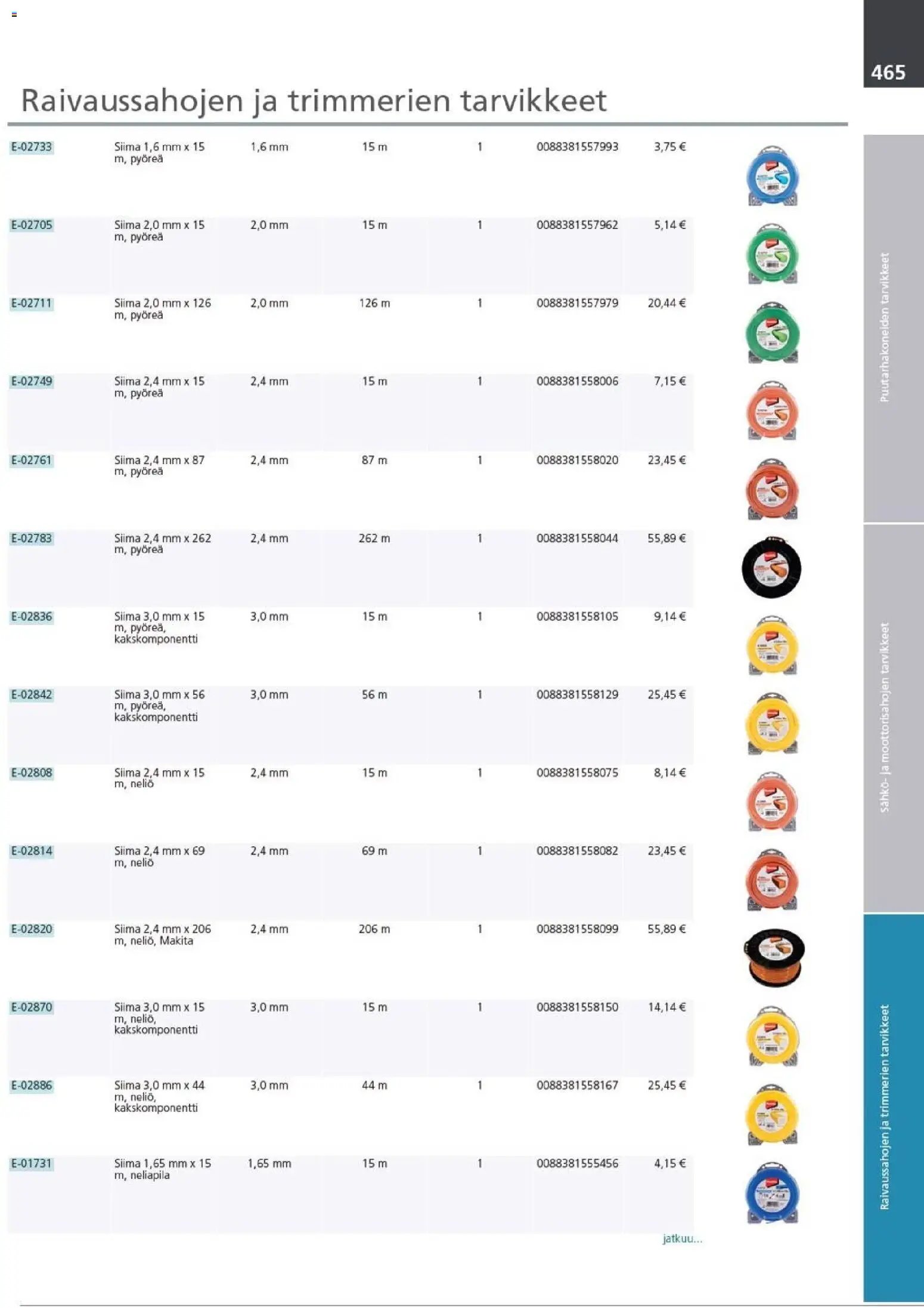Click the EAN code 0088381558020
The image size is (924, 1308).
pyautogui.click(x=577, y=460)
